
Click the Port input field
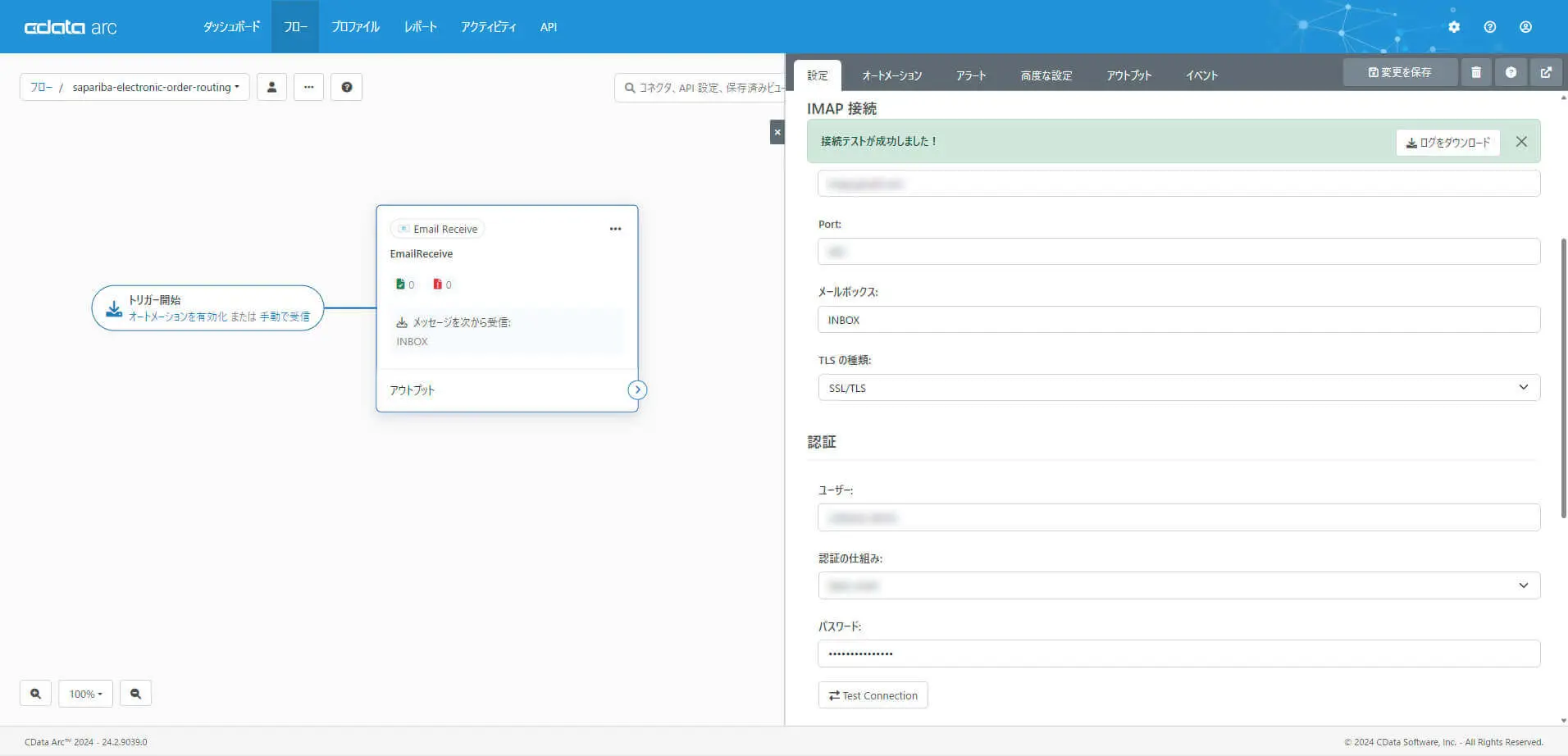pyautogui.click(x=1178, y=251)
